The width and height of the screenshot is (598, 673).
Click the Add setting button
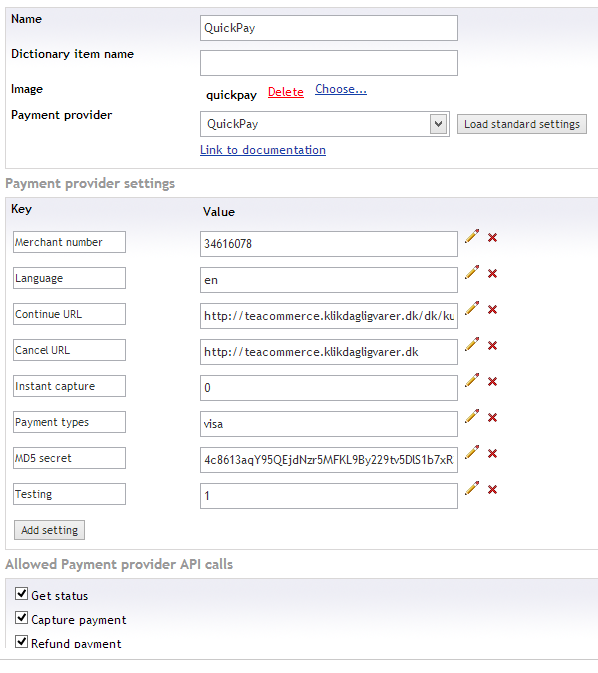point(49,530)
